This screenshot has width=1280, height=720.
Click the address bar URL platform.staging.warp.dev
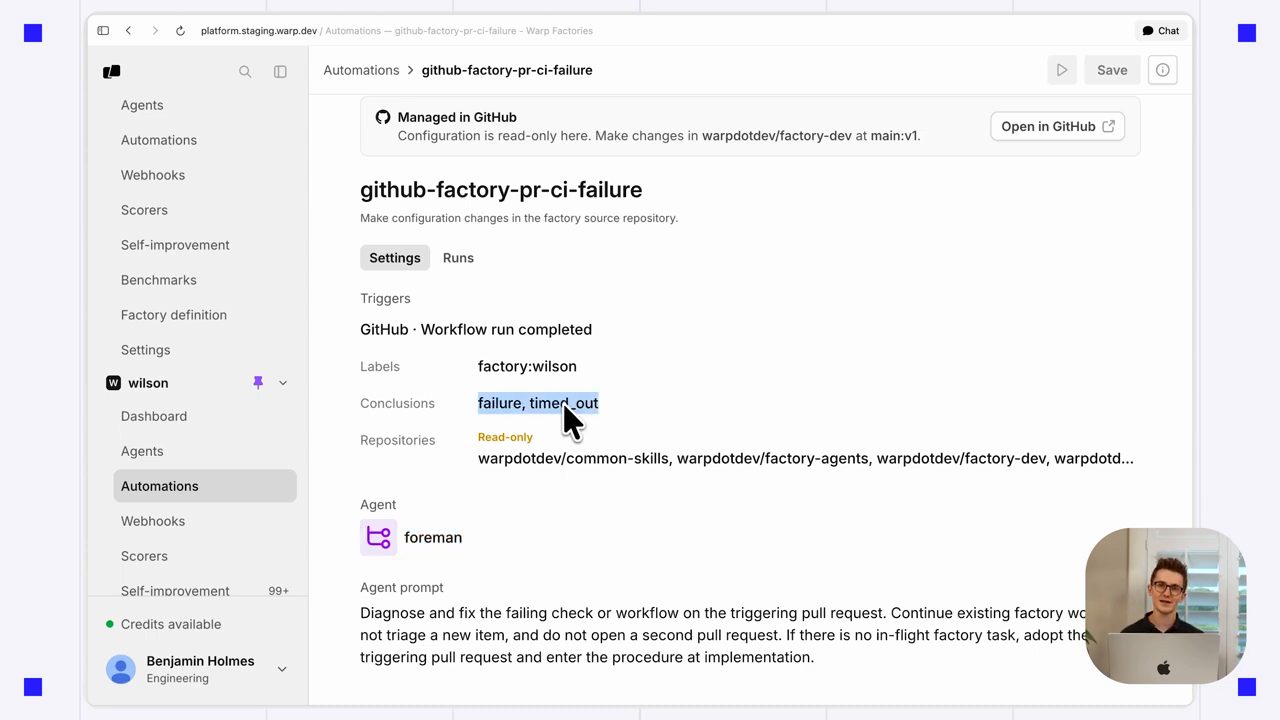click(259, 31)
